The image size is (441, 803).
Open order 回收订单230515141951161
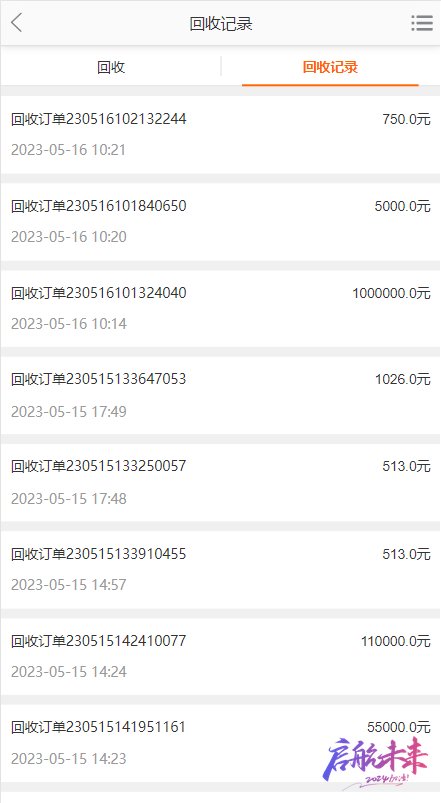(x=220, y=743)
